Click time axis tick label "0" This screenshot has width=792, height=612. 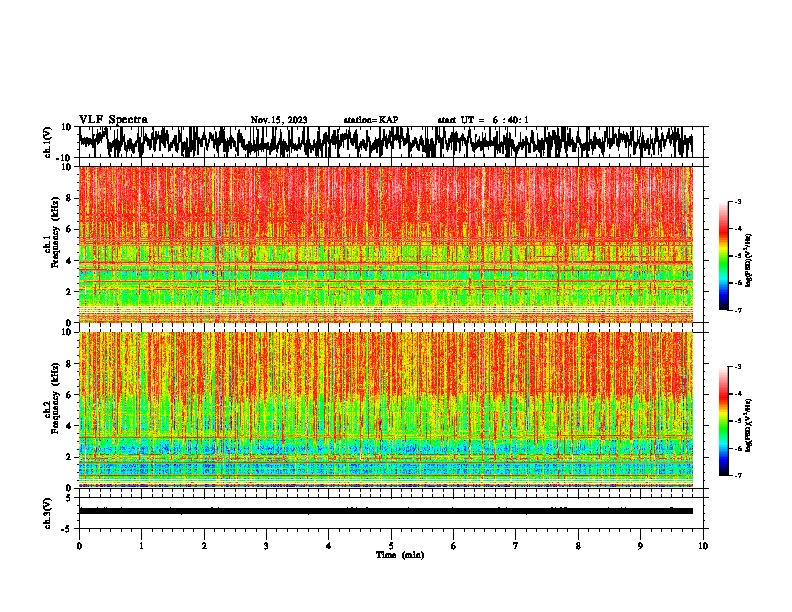pos(79,546)
